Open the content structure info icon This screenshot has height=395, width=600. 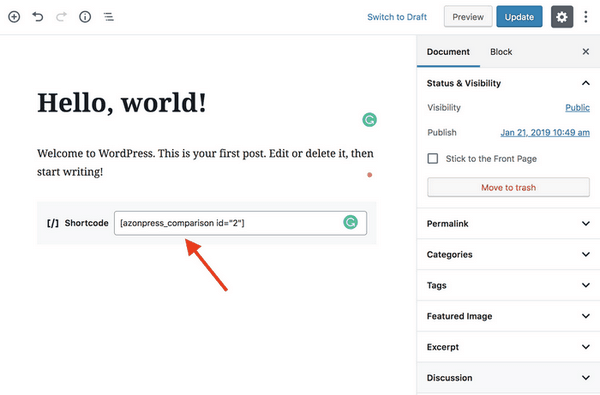click(85, 17)
